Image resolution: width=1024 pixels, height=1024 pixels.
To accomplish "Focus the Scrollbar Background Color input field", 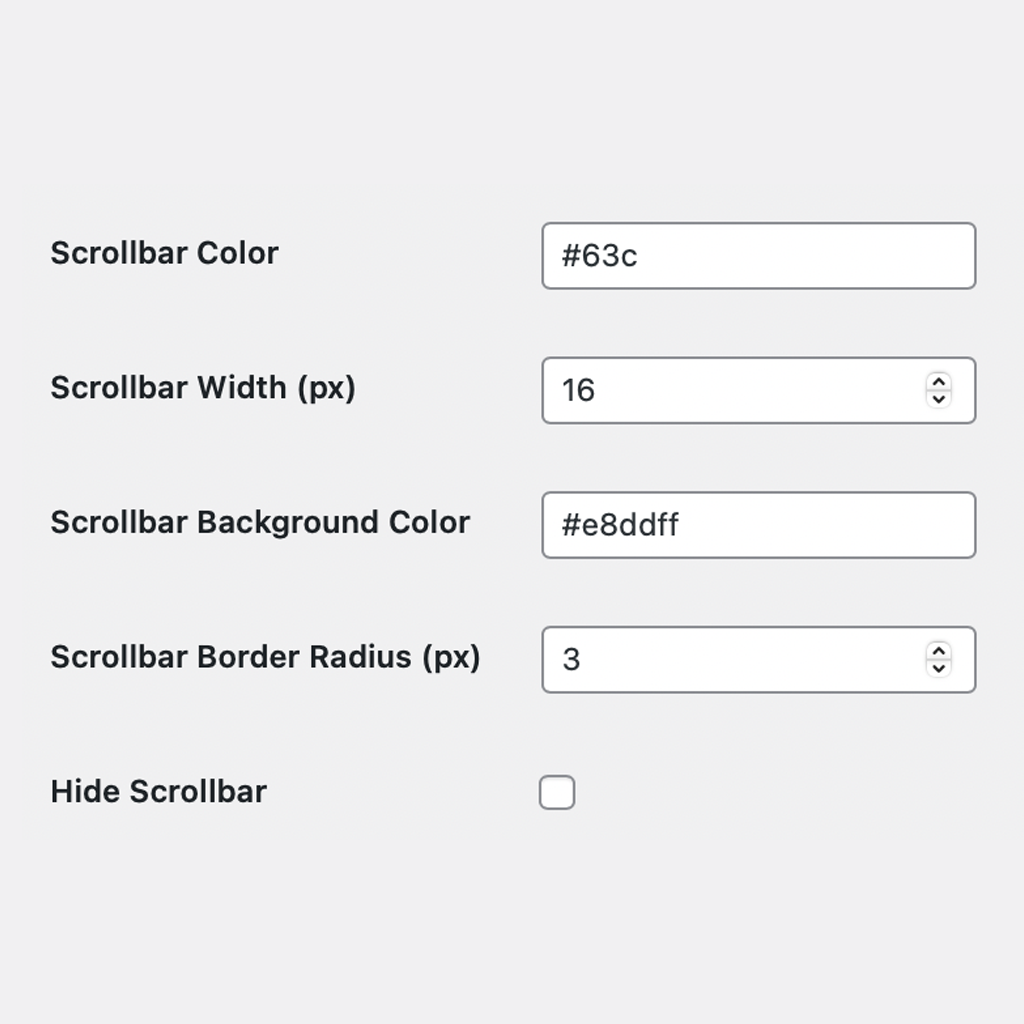I will 759,525.
